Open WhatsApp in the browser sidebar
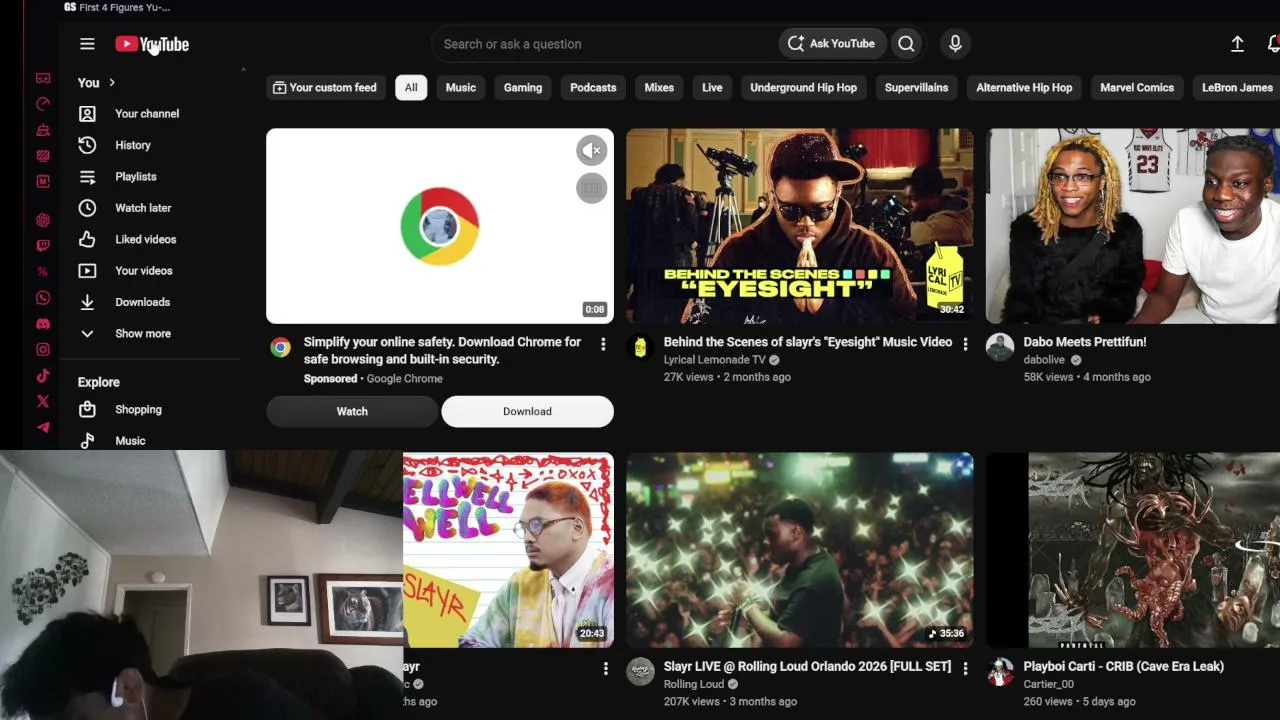The height and width of the screenshot is (720, 1280). point(43,298)
